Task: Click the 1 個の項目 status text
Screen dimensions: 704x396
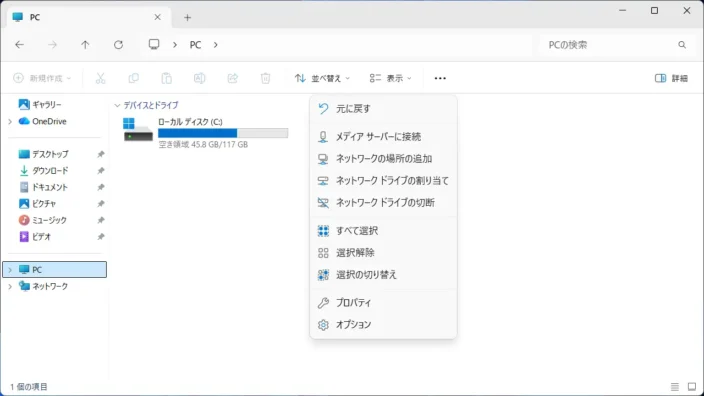Action: pos(29,387)
